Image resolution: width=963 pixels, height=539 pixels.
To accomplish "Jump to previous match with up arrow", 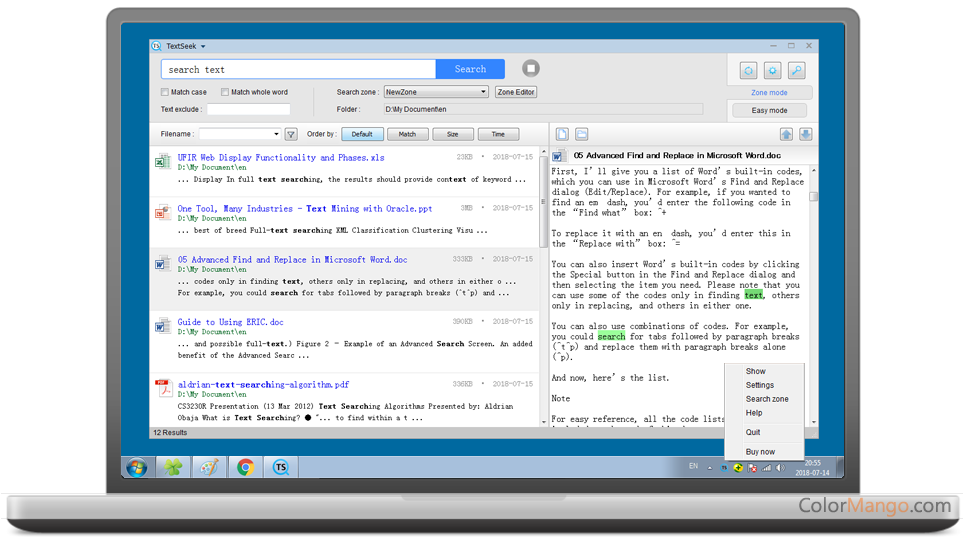I will pyautogui.click(x=786, y=134).
